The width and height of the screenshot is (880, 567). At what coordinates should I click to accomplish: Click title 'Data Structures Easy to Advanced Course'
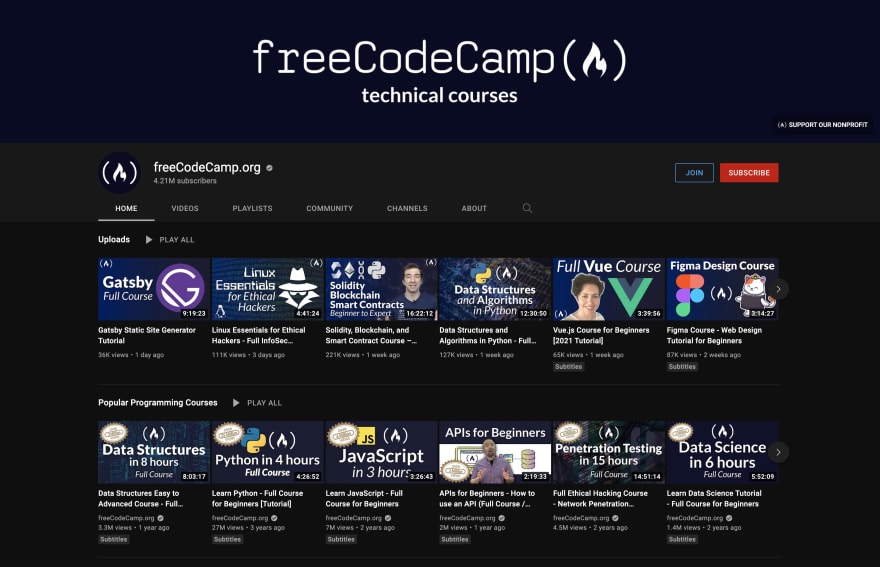coord(141,499)
